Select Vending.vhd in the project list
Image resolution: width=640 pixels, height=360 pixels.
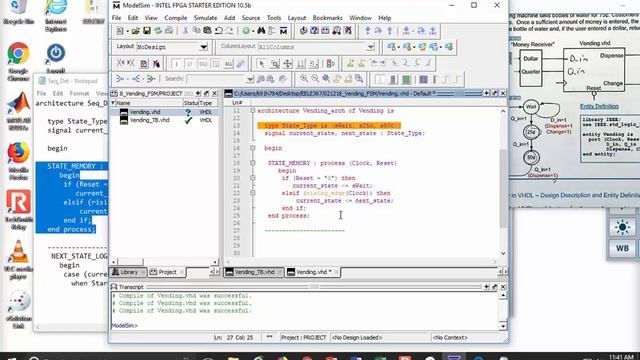[145, 112]
